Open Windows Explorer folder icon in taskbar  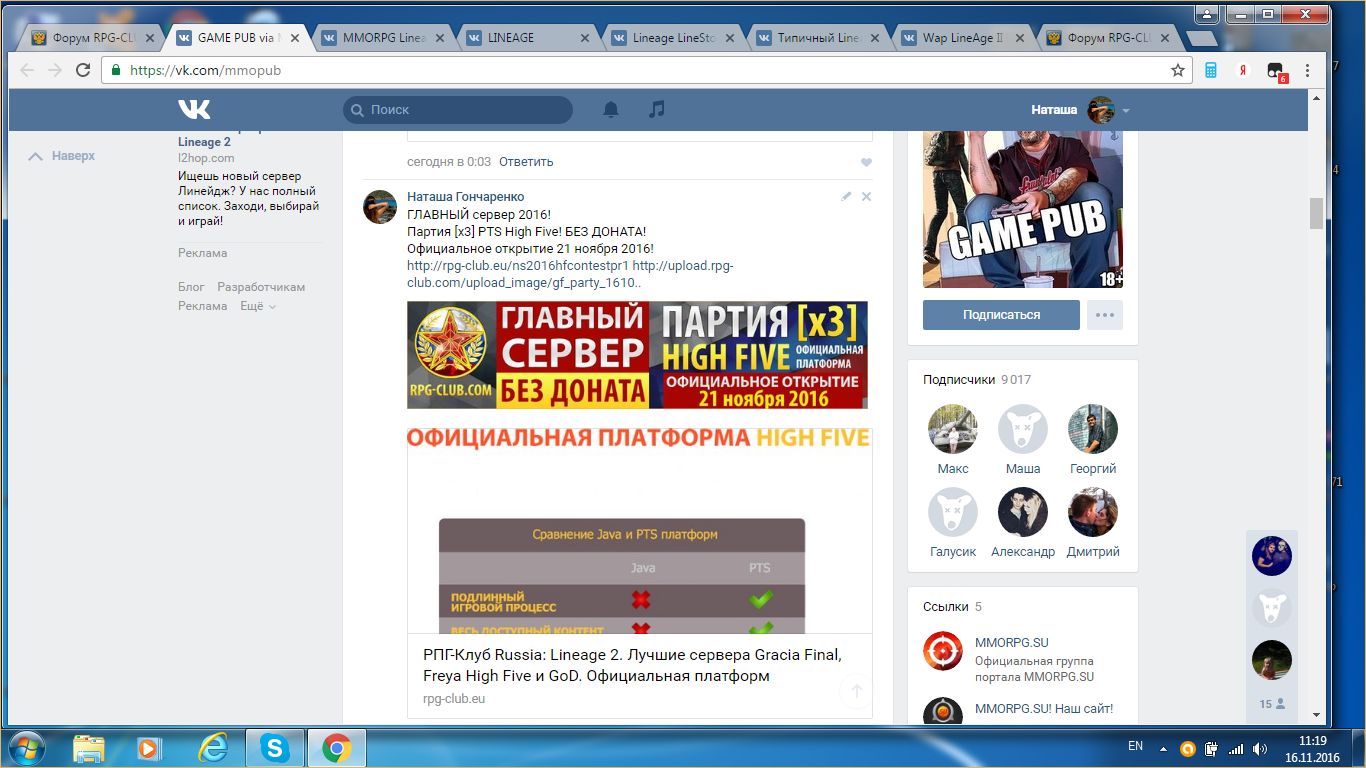click(x=88, y=748)
